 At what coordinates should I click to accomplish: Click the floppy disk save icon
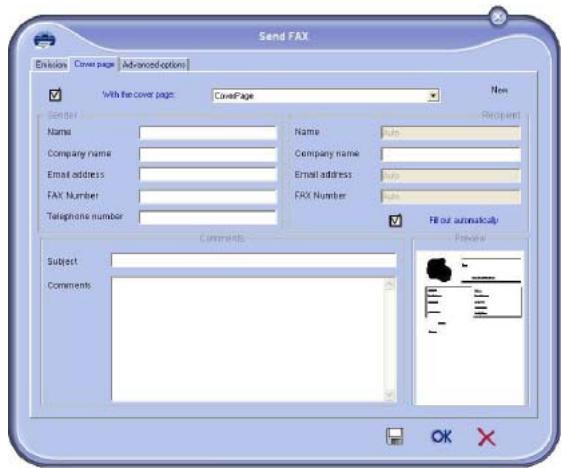(x=395, y=436)
